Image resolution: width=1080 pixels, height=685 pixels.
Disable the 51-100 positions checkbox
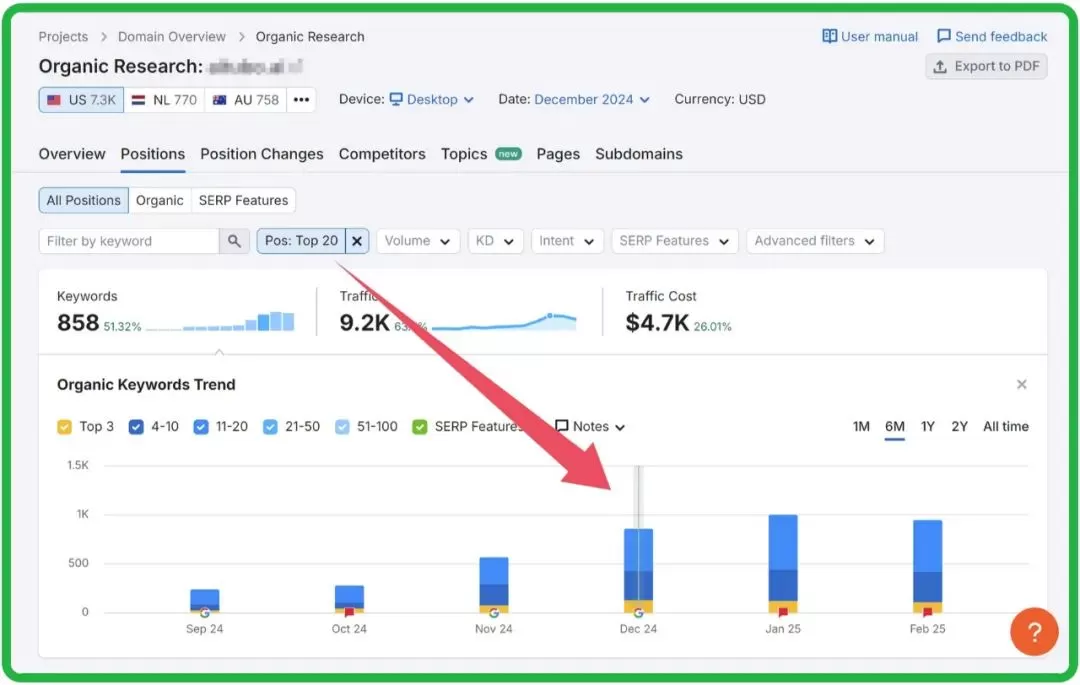[342, 427]
